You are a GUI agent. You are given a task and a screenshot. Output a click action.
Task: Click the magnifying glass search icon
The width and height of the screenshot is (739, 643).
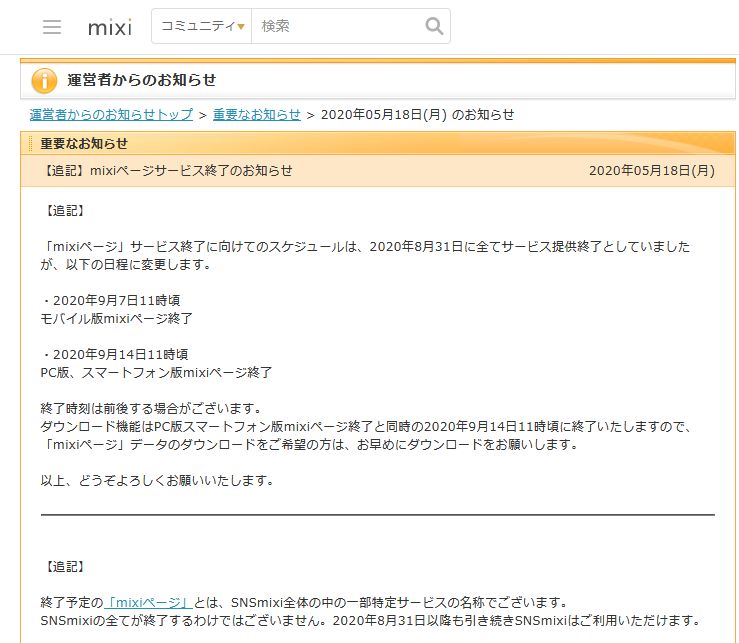pos(434,26)
